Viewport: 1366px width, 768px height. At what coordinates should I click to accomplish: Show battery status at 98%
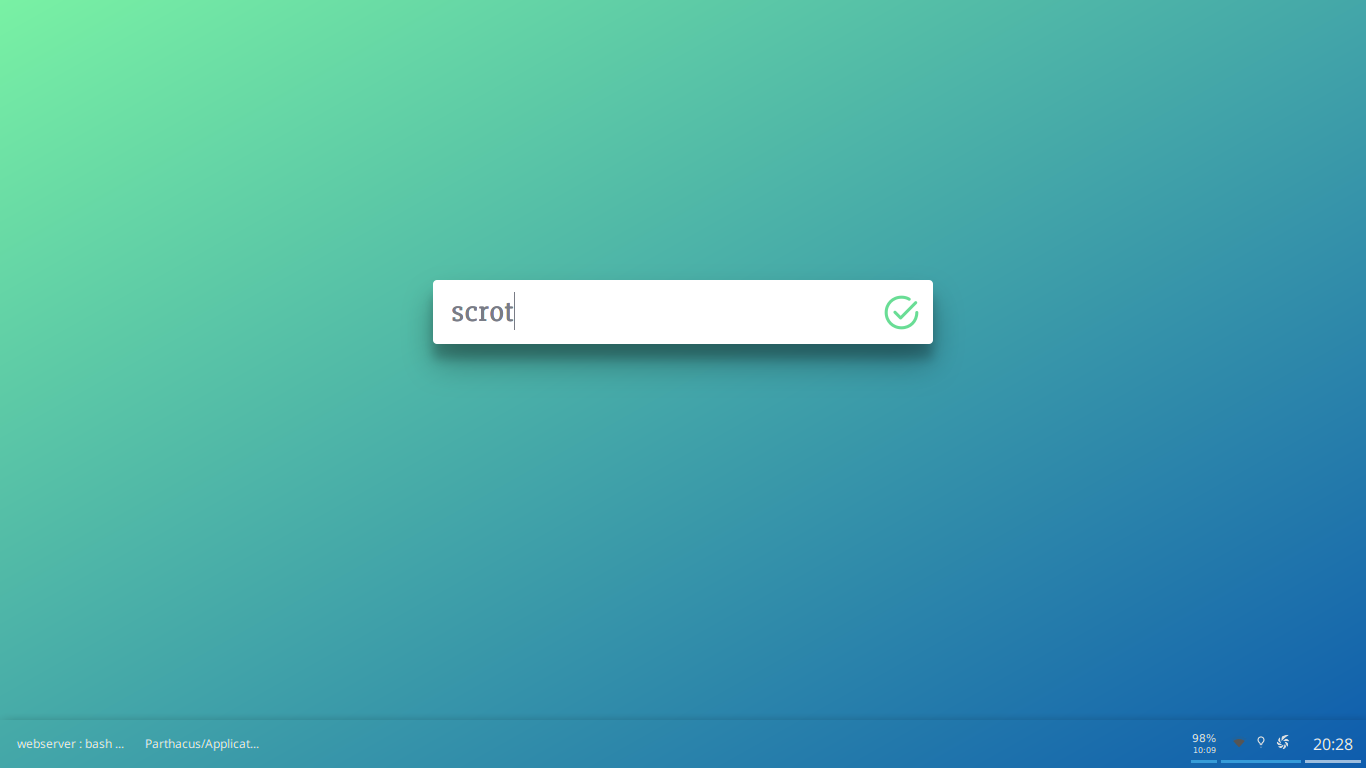[x=1204, y=738]
